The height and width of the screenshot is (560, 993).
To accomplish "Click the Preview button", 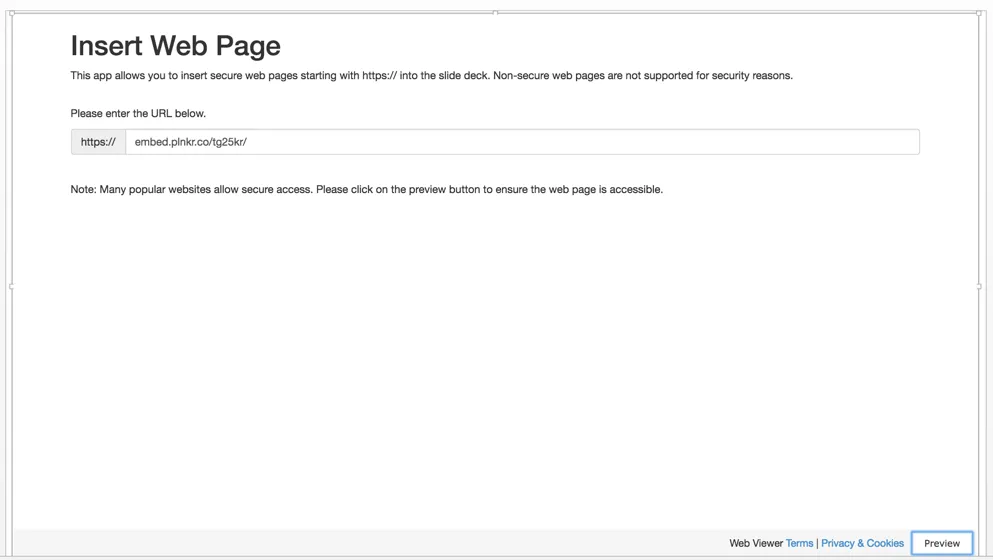I will click(942, 543).
